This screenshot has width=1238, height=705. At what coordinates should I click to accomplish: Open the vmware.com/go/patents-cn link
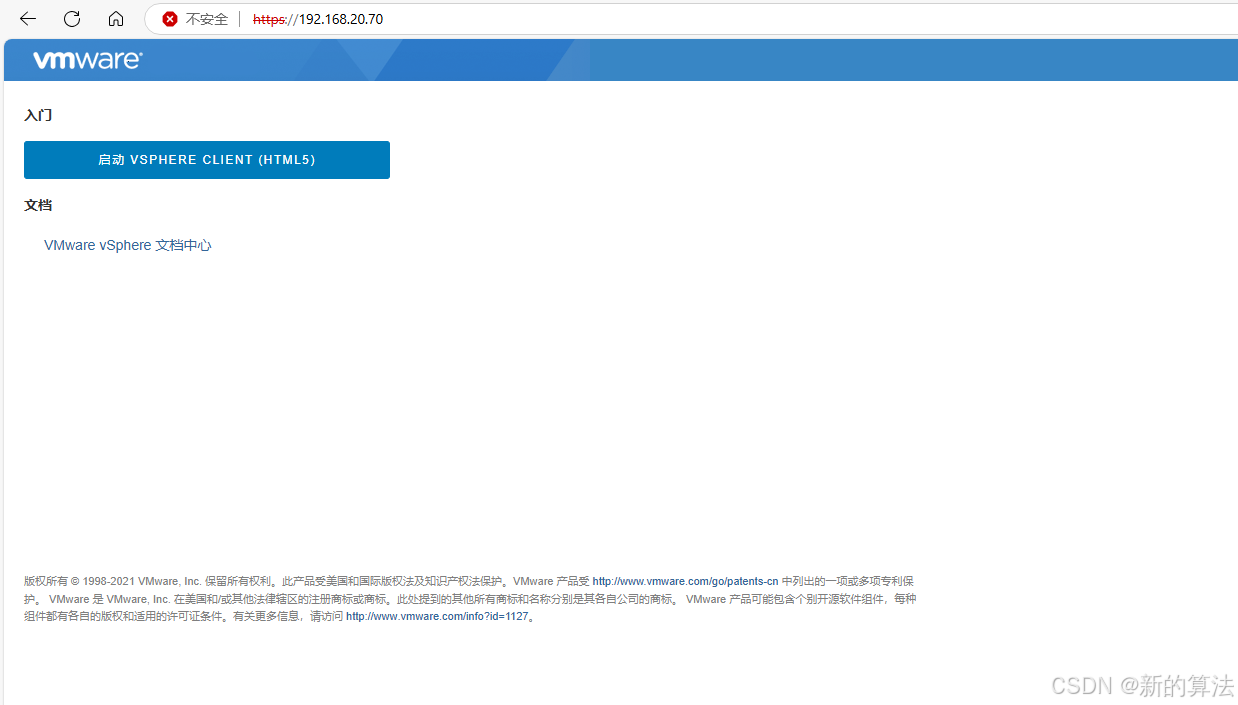click(x=685, y=581)
